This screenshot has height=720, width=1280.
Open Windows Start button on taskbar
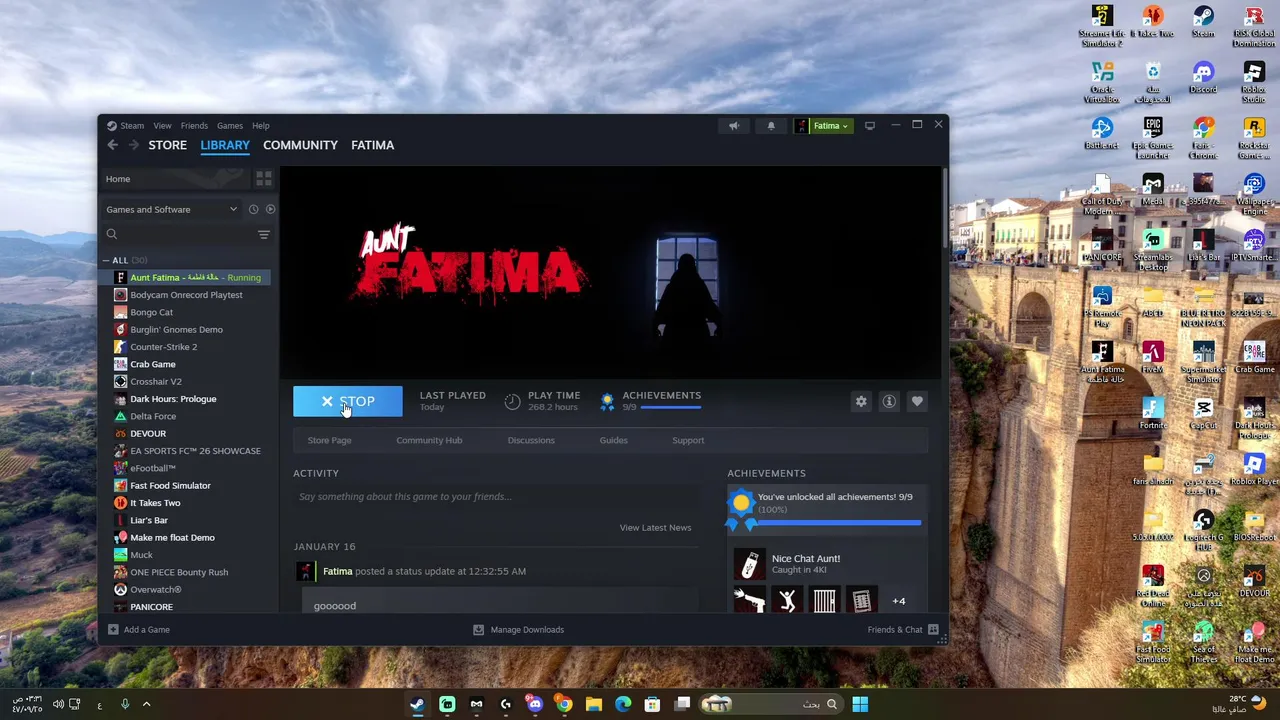(860, 704)
